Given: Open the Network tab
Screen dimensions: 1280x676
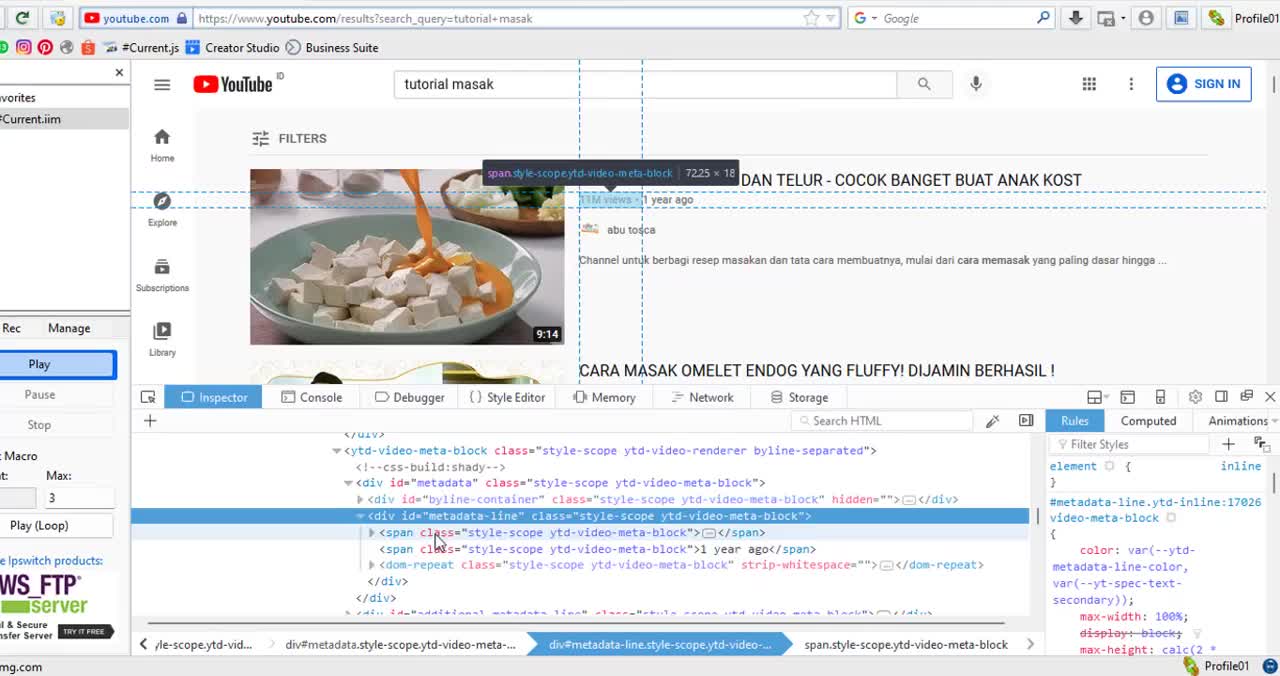Looking at the screenshot, I should click(x=702, y=397).
